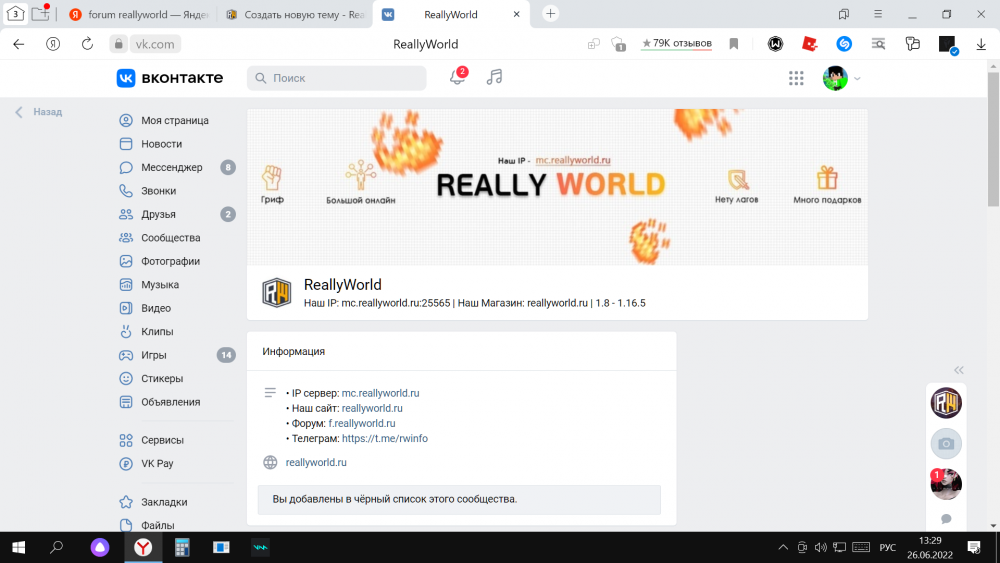Open VK notifications bell
The width and height of the screenshot is (1000, 563).
point(457,78)
